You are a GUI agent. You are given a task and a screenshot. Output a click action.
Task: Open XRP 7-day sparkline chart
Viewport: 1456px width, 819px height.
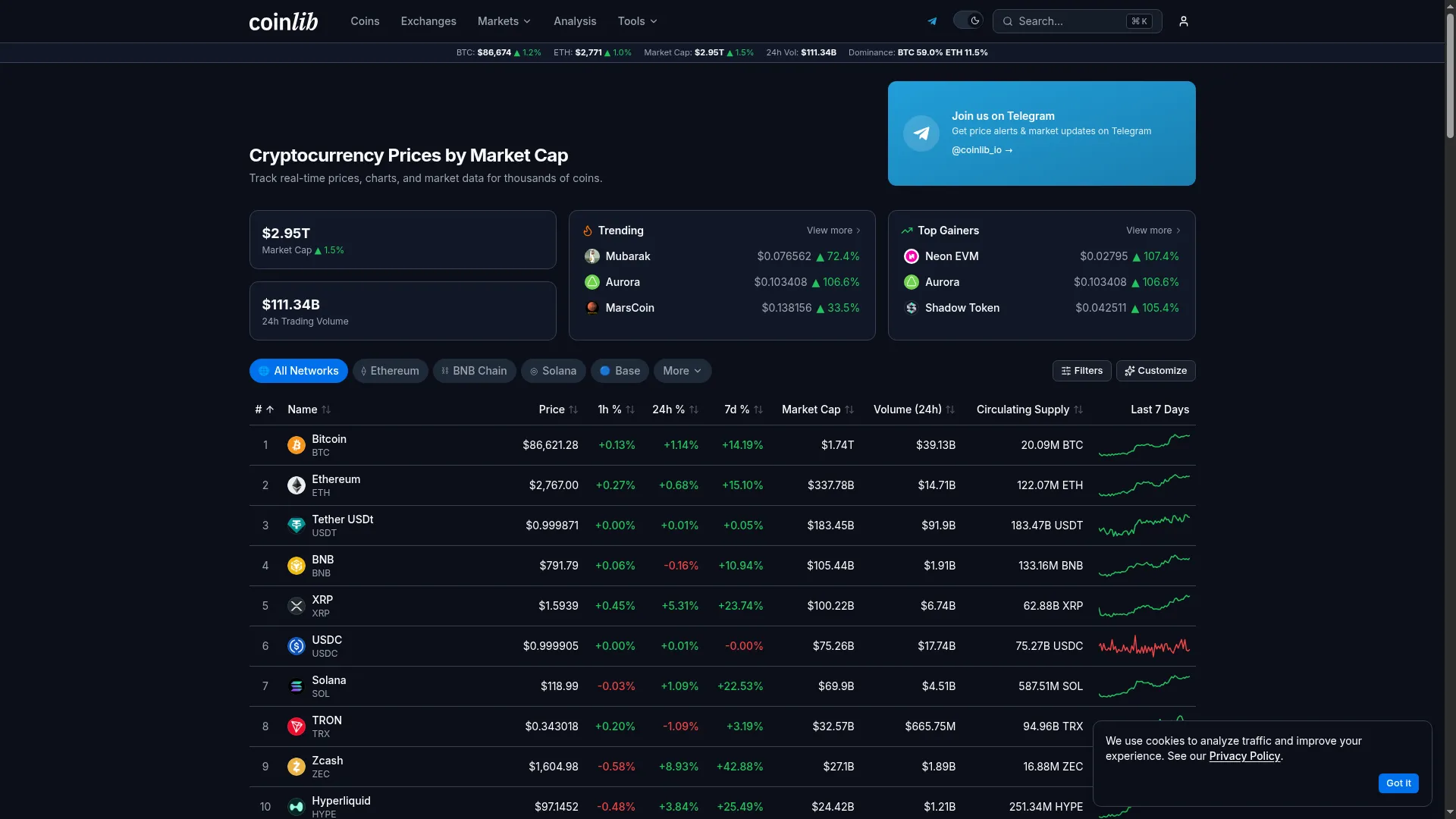tap(1144, 606)
